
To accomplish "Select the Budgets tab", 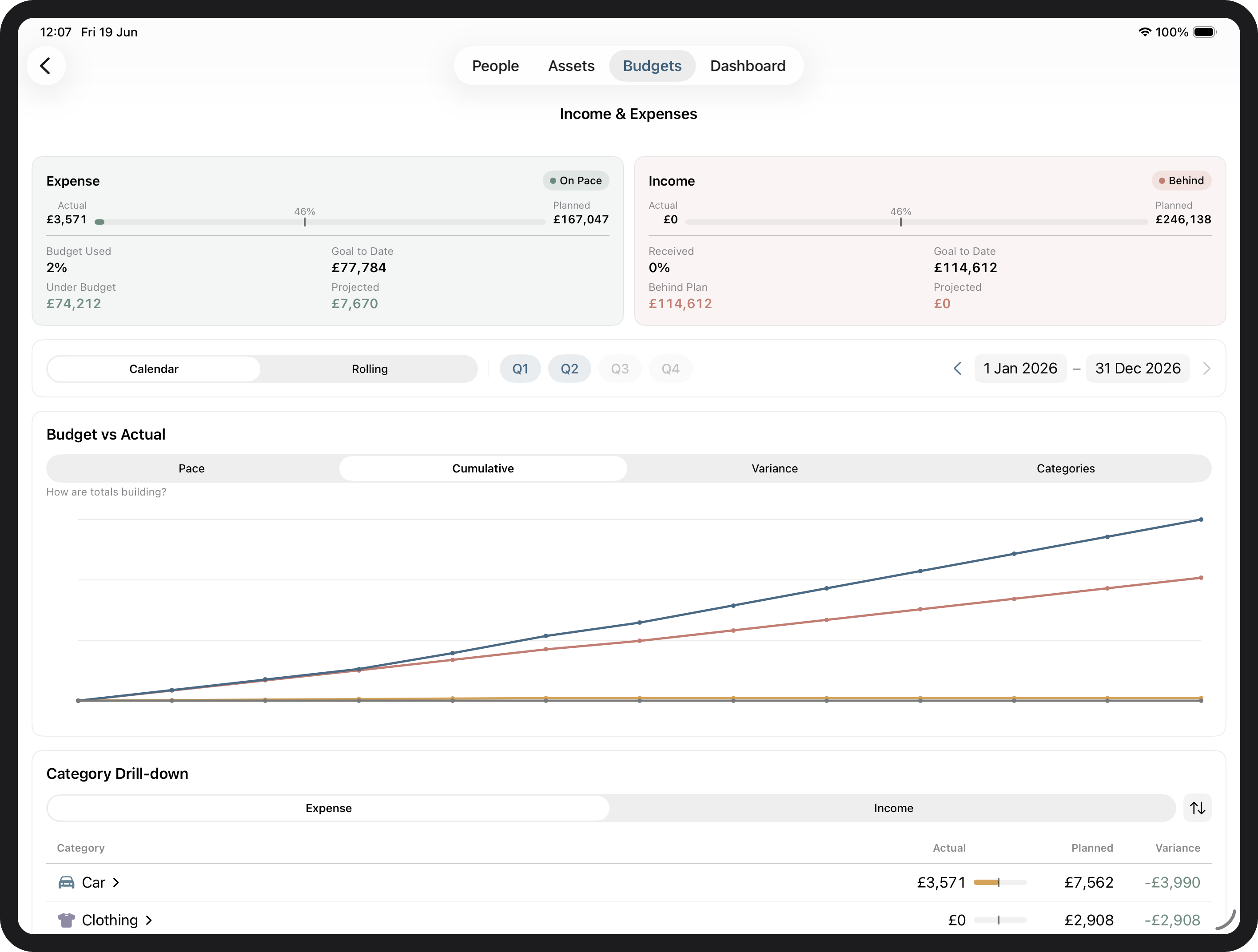I will pyautogui.click(x=652, y=66).
